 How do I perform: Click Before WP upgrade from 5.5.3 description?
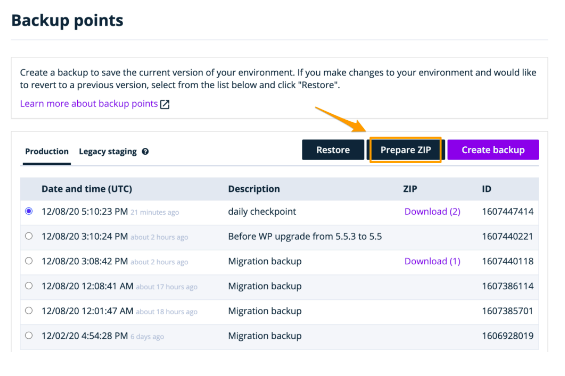point(305,236)
